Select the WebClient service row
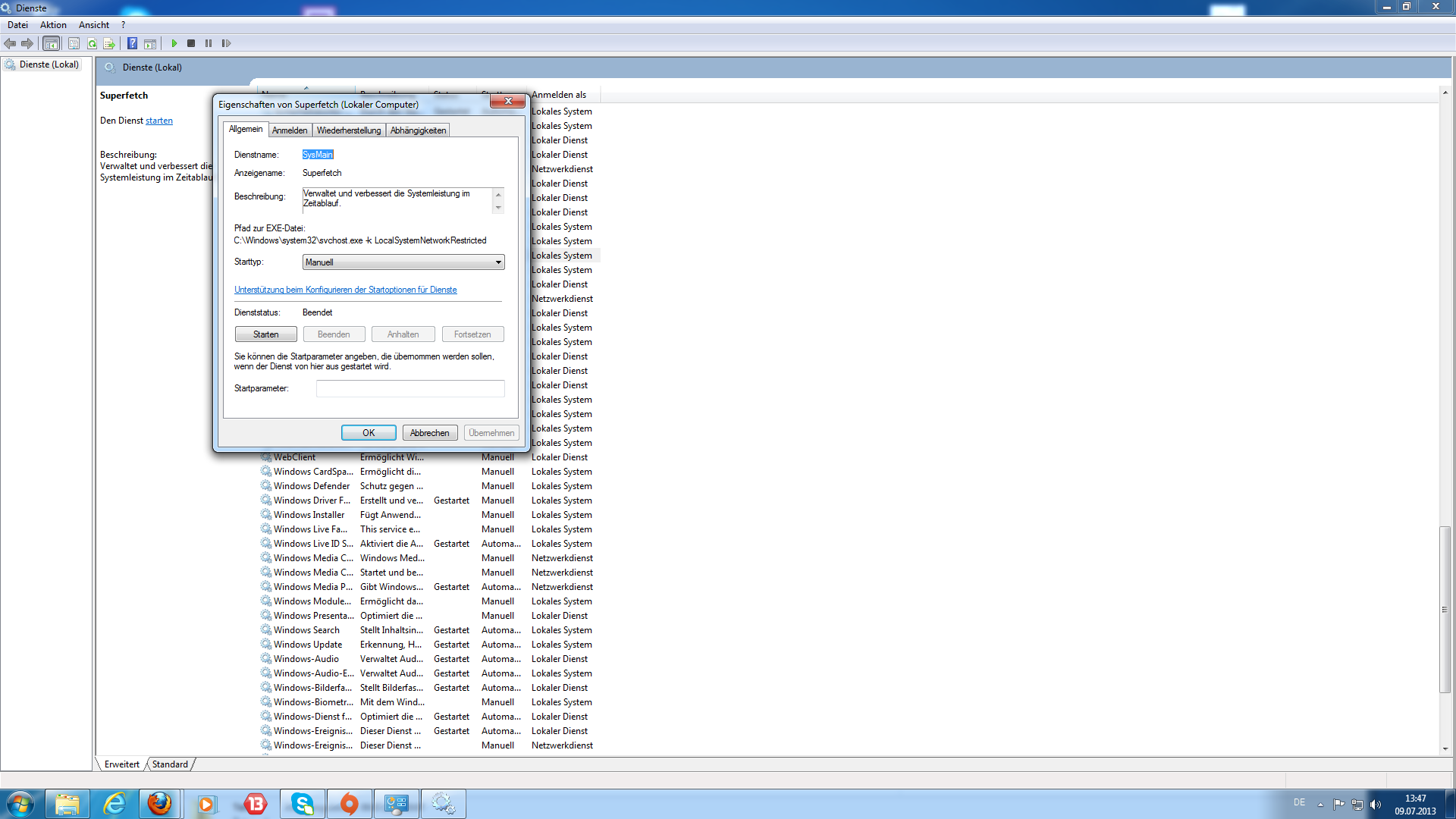The width and height of the screenshot is (1456, 819). coord(431,457)
